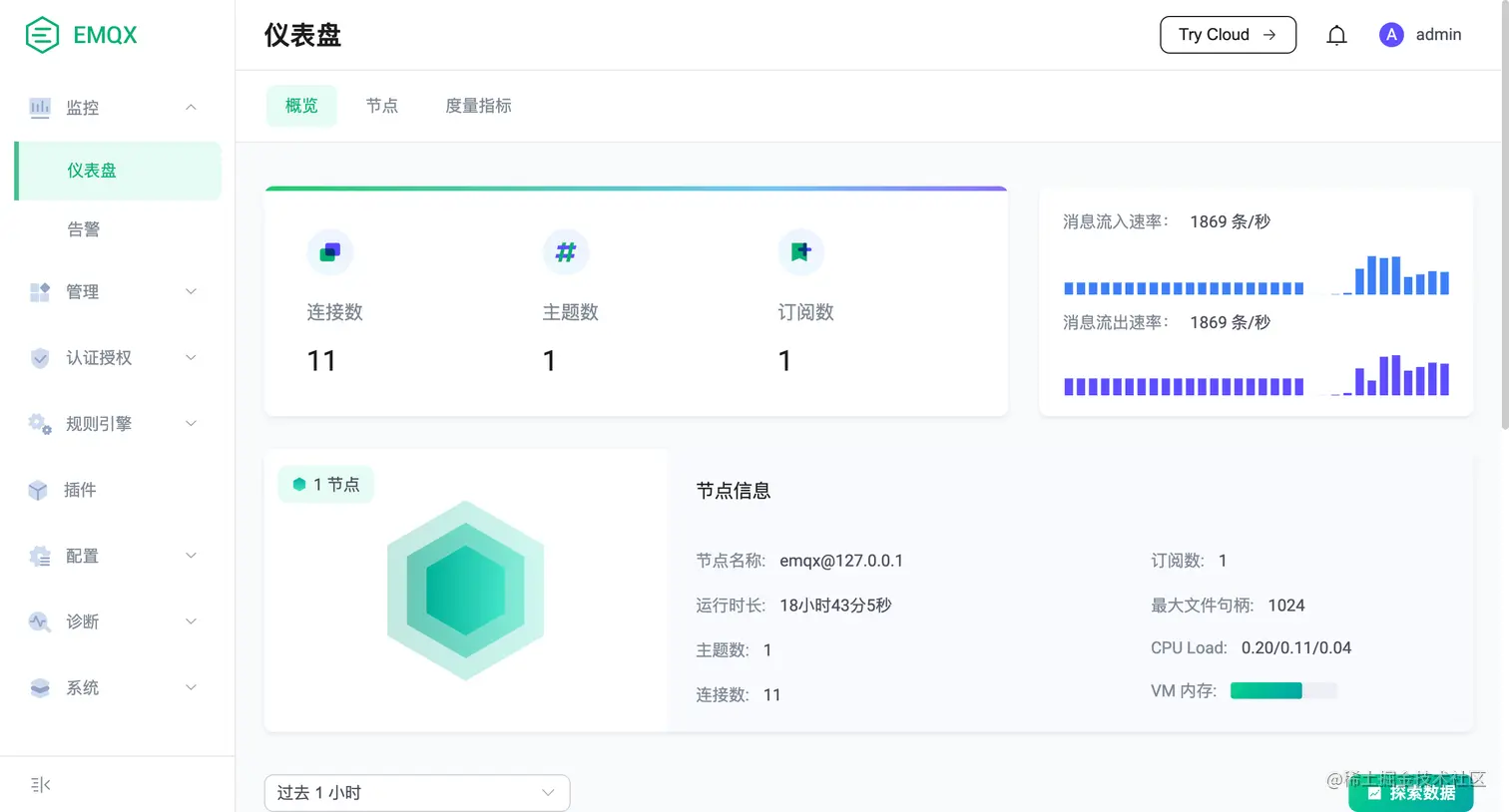Click the Try Cloud button
Screen dimensions: 1509x812
(x=1228, y=34)
